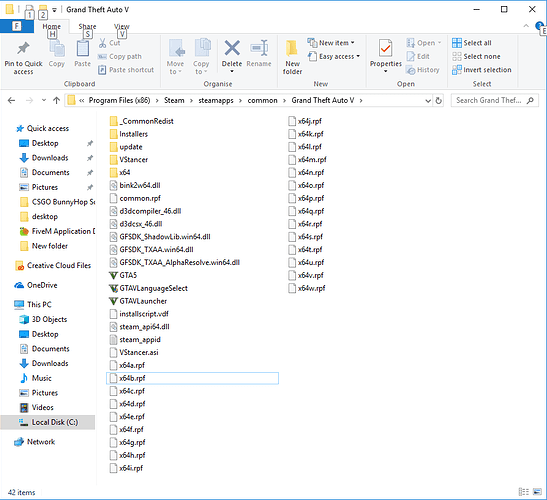
Task: Click the Pin to Quick access icon
Action: click(x=23, y=48)
